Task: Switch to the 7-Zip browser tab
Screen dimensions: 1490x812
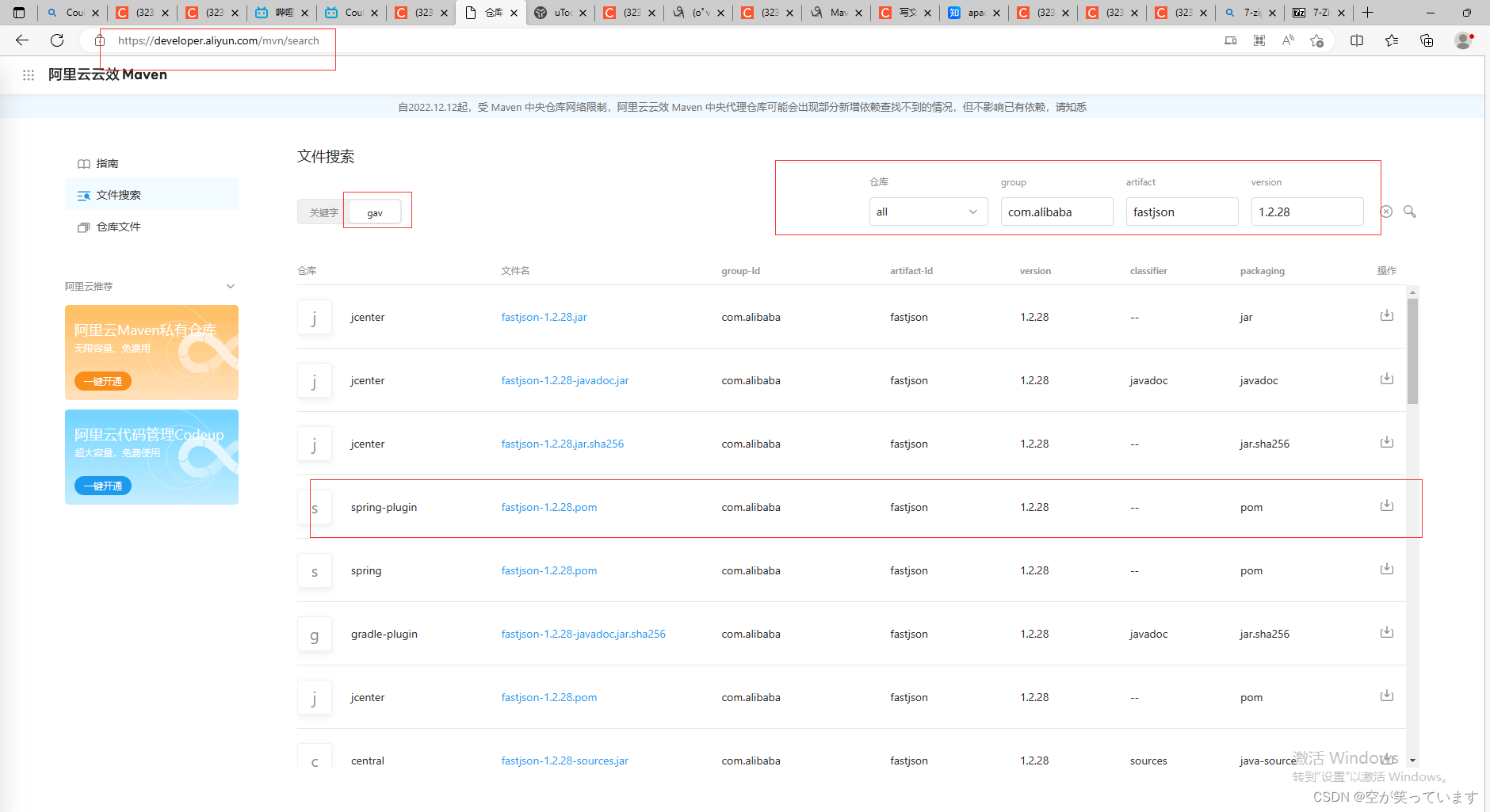Action: point(1320,13)
